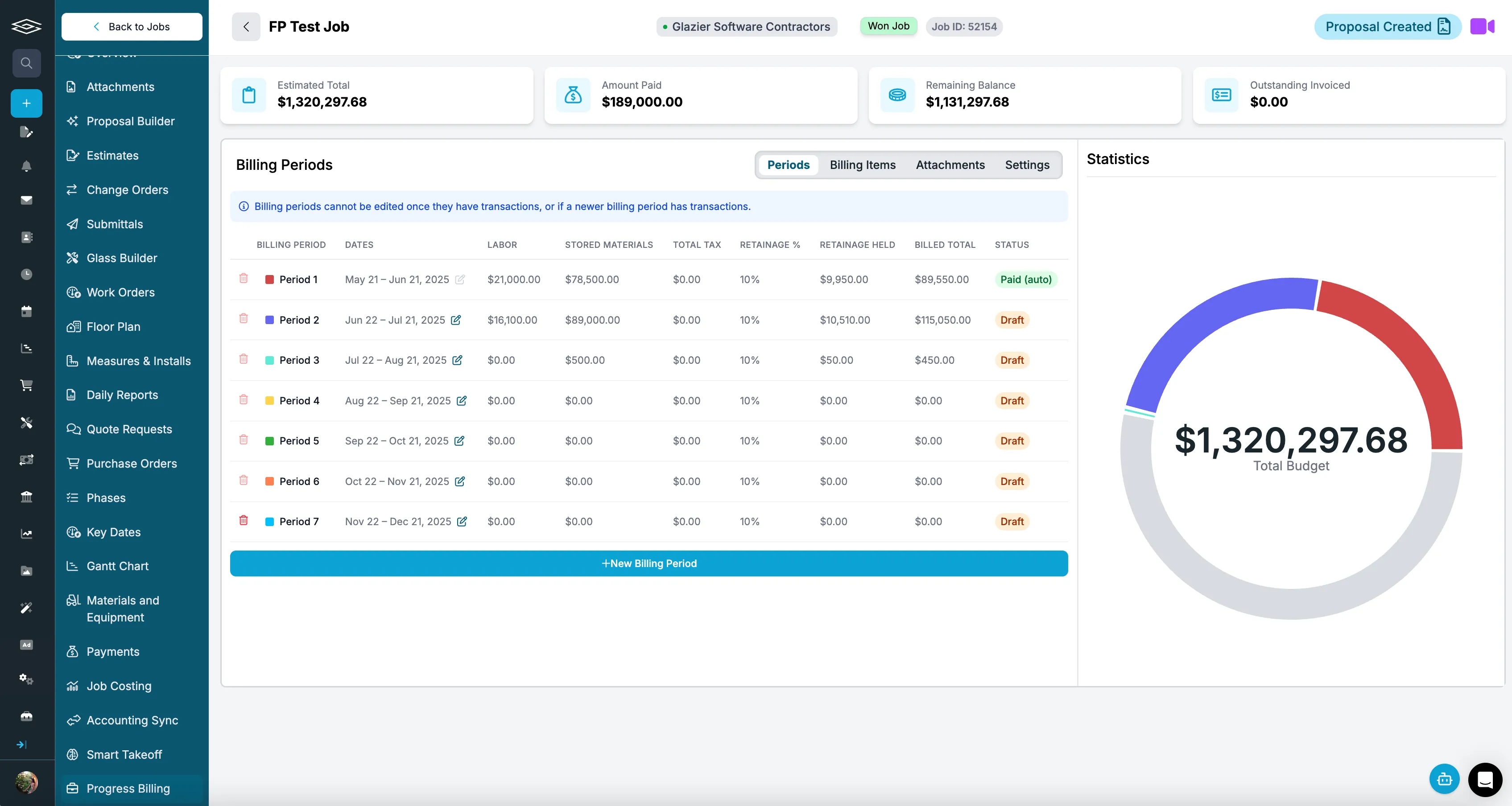The width and height of the screenshot is (1512, 806).
Task: Open the search icon in left rail
Action: point(26,63)
